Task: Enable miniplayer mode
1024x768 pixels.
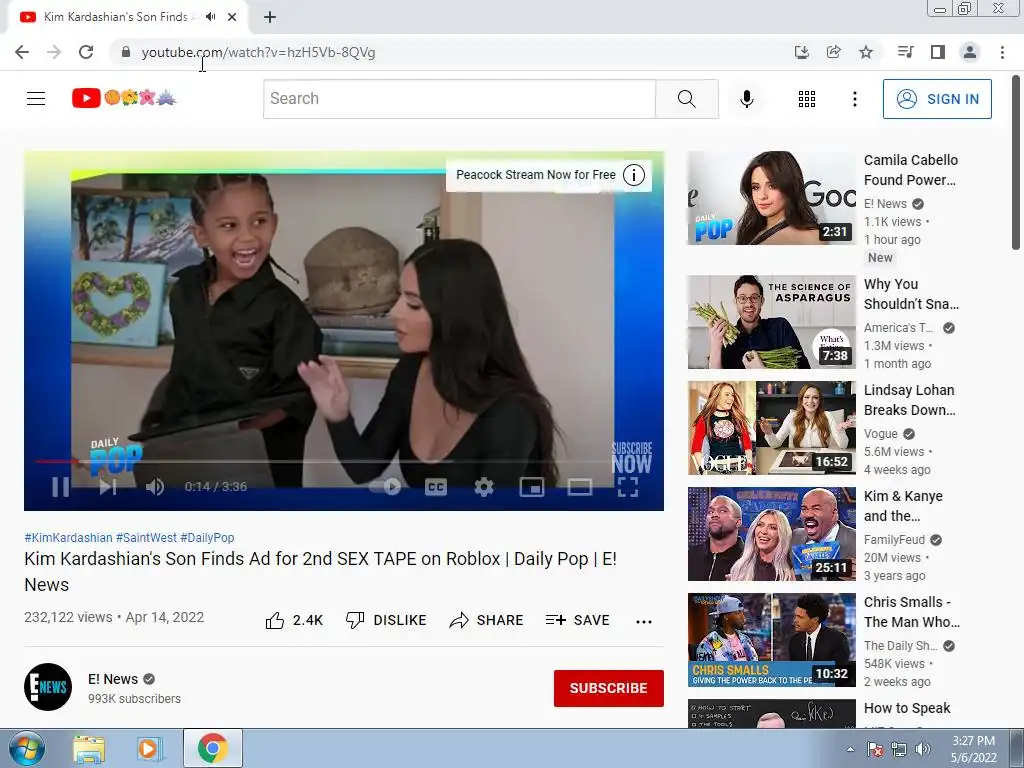Action: pyautogui.click(x=532, y=487)
